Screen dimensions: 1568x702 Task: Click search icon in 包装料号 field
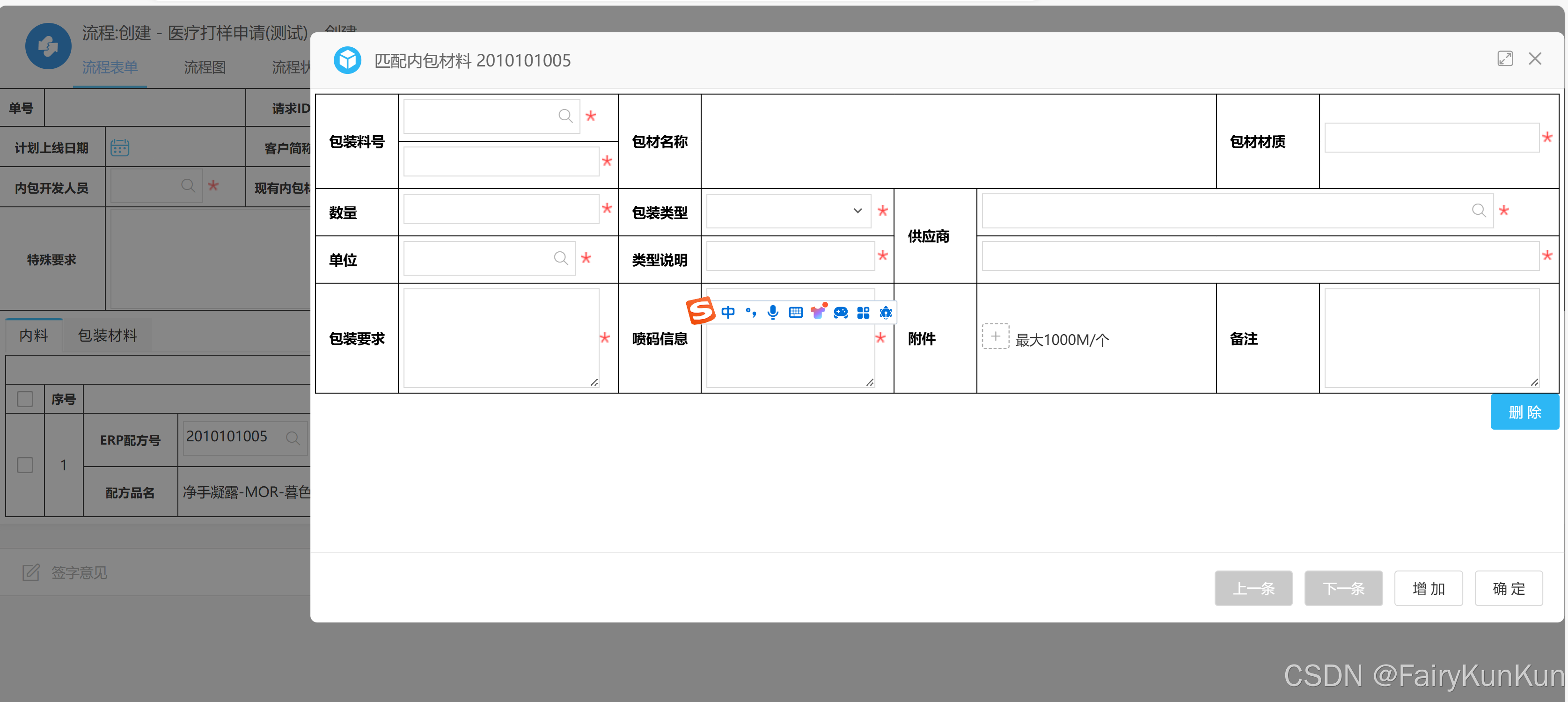coord(565,116)
